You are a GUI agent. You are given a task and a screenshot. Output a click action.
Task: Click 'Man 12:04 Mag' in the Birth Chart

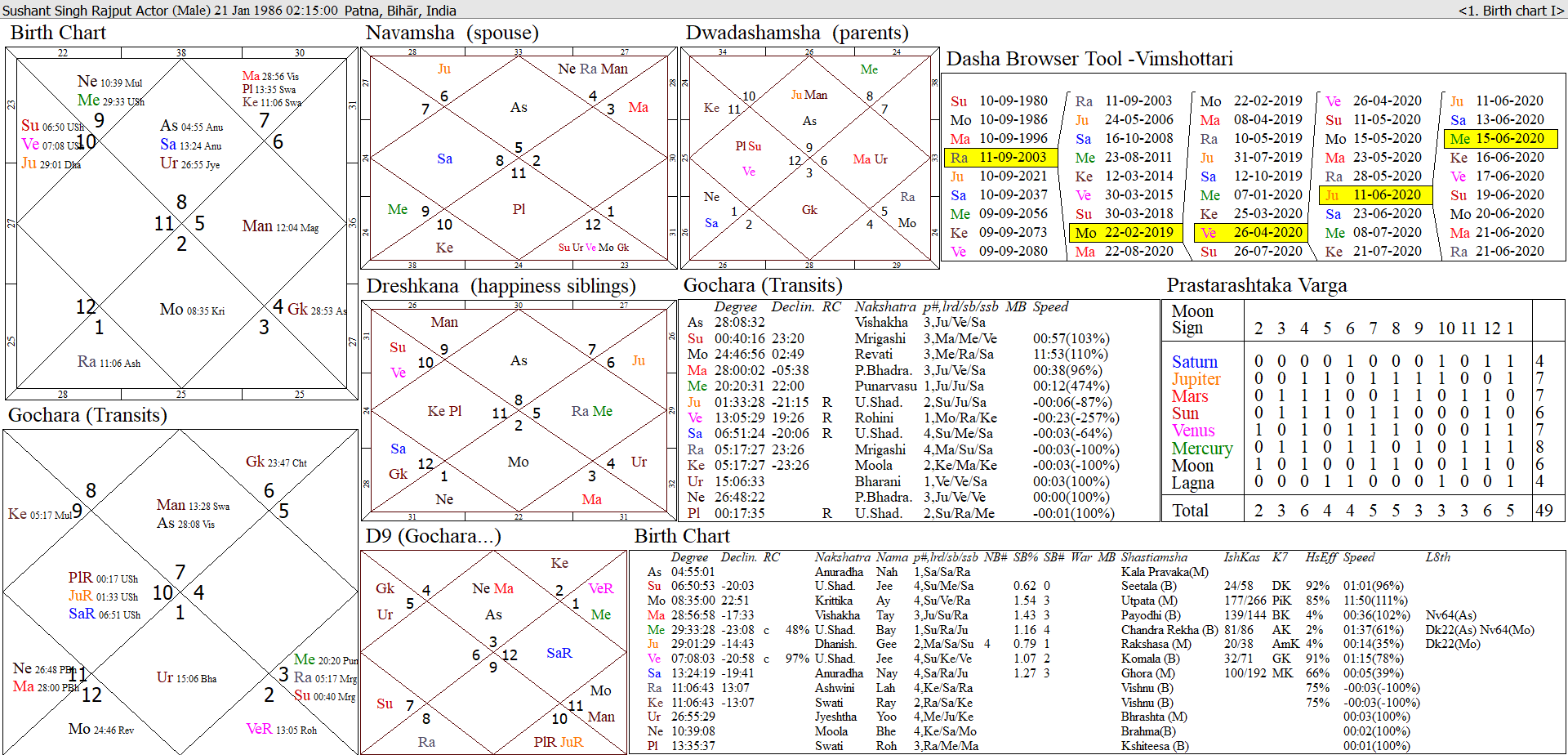[x=280, y=226]
